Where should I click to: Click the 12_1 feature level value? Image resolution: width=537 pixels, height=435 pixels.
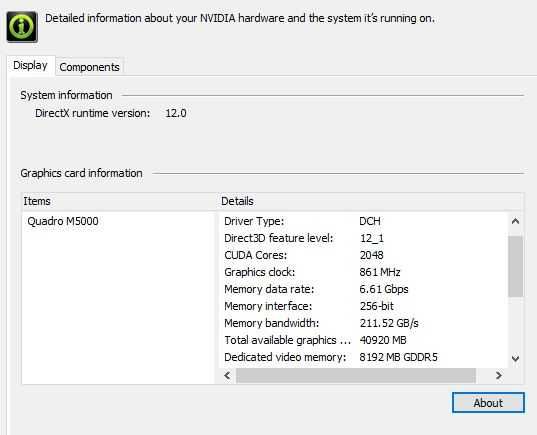[372, 238]
